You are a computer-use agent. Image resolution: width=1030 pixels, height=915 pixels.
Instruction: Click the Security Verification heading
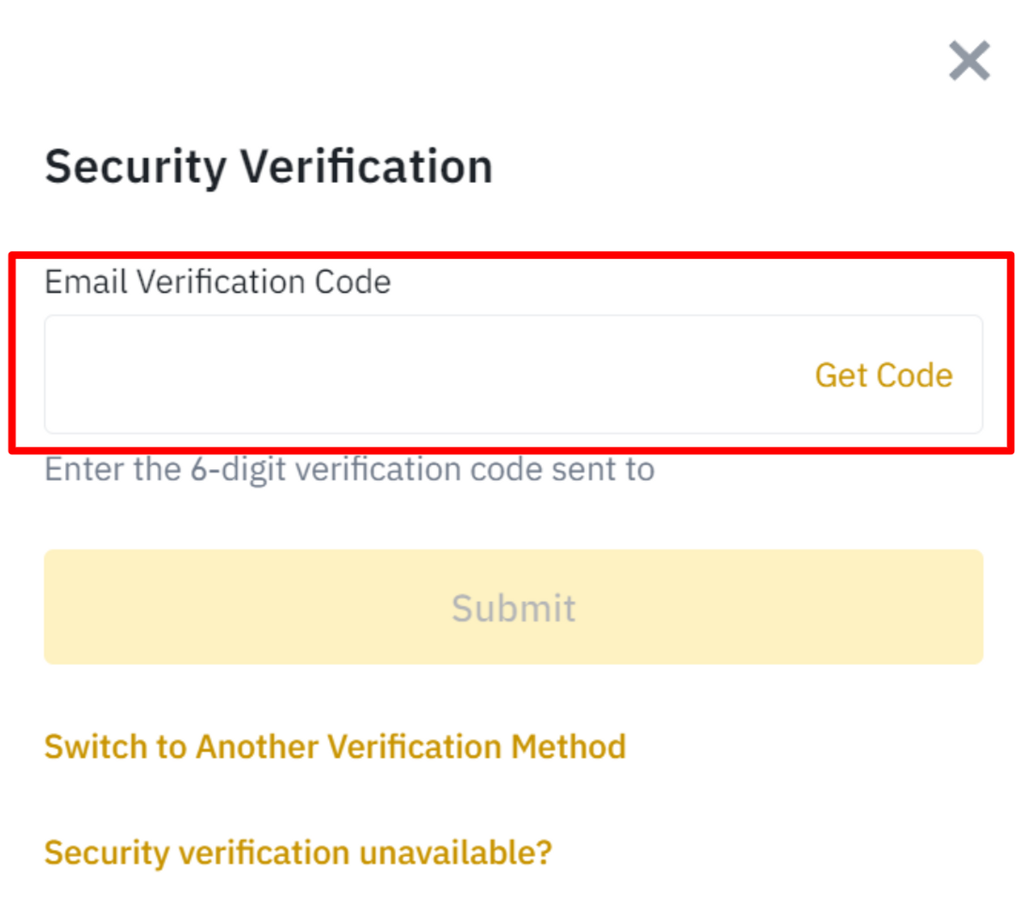coord(268,166)
